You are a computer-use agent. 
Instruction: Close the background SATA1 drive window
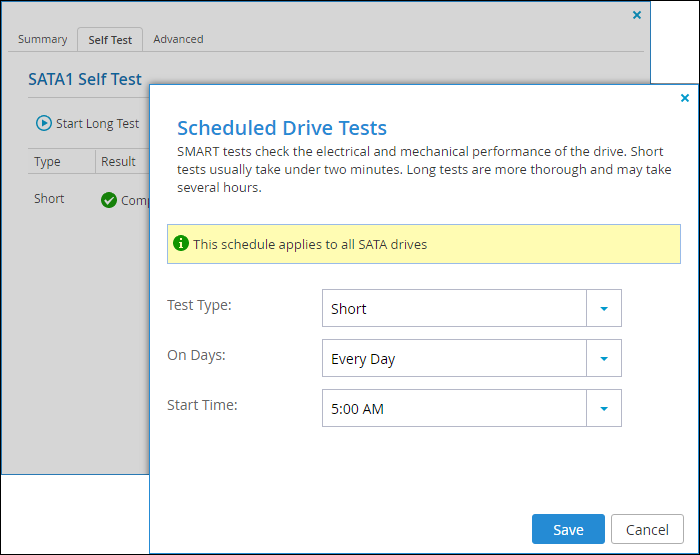click(637, 15)
